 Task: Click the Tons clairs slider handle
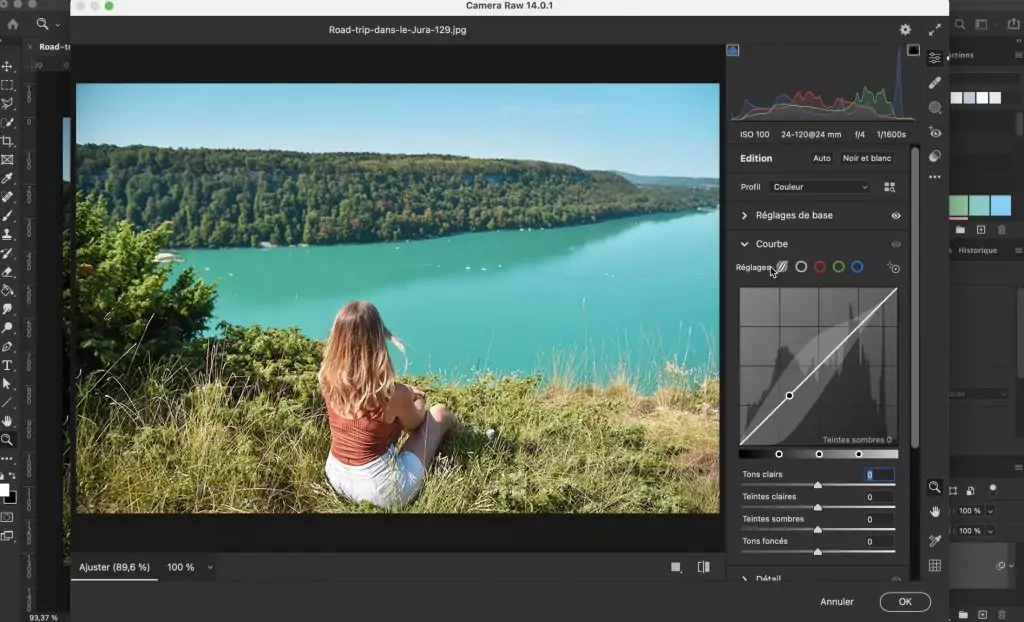click(818, 485)
